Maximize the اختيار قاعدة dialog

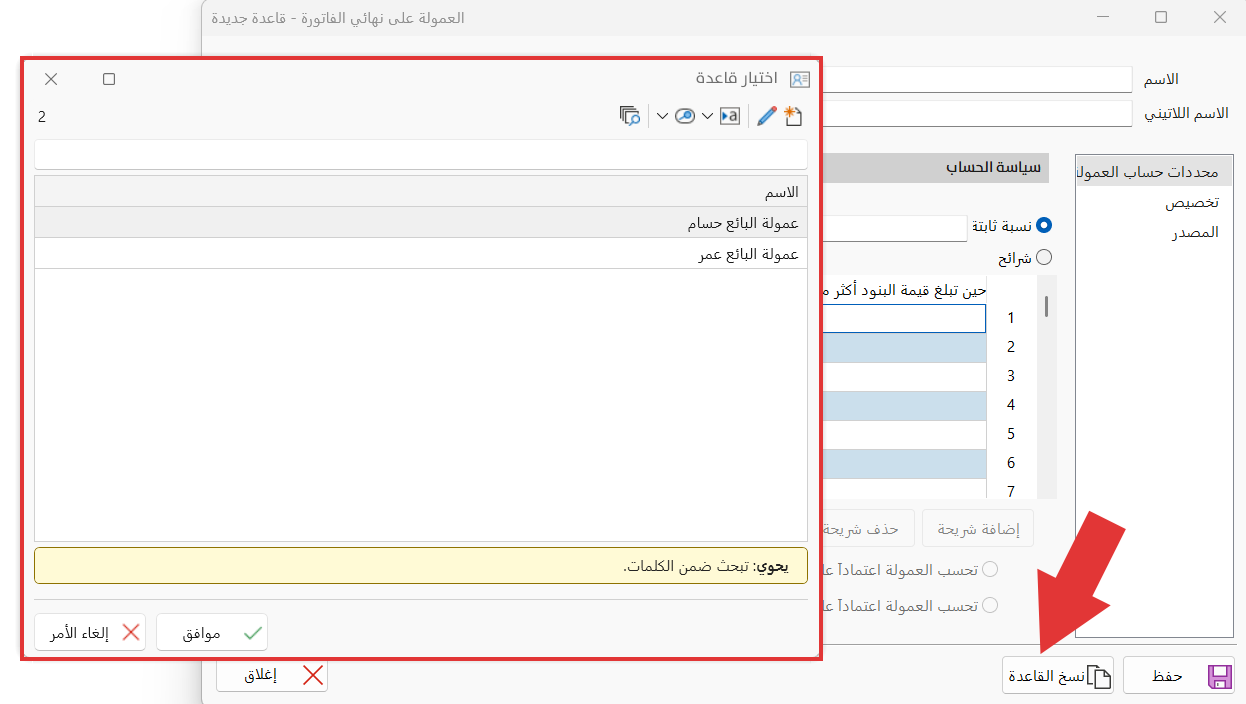[109, 79]
